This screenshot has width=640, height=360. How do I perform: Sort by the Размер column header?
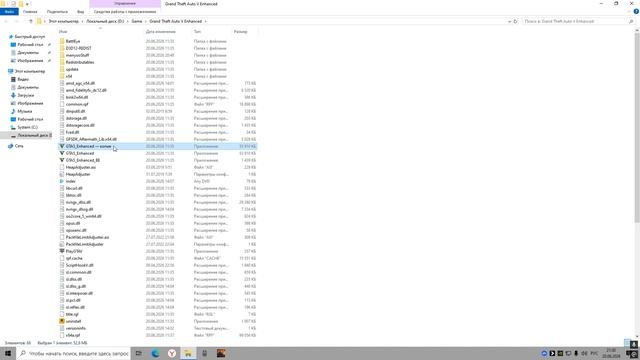[240, 31]
